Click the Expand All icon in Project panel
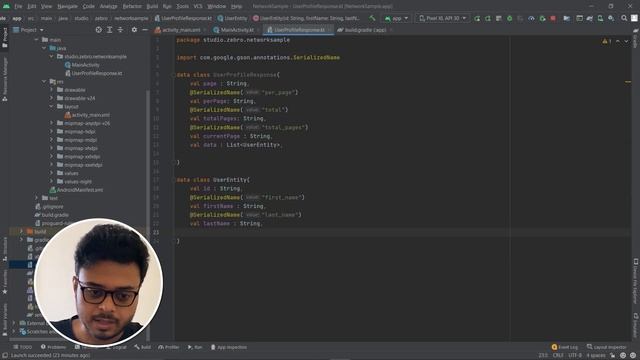 tap(109, 30)
